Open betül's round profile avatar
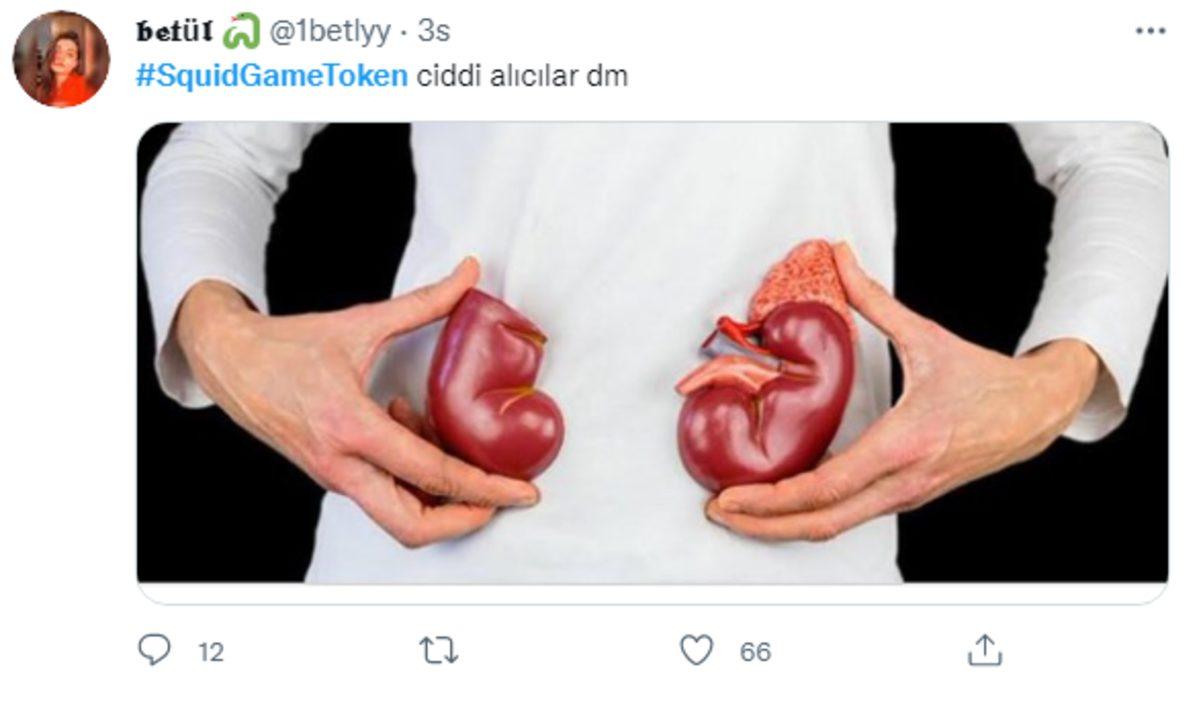 click(61, 59)
